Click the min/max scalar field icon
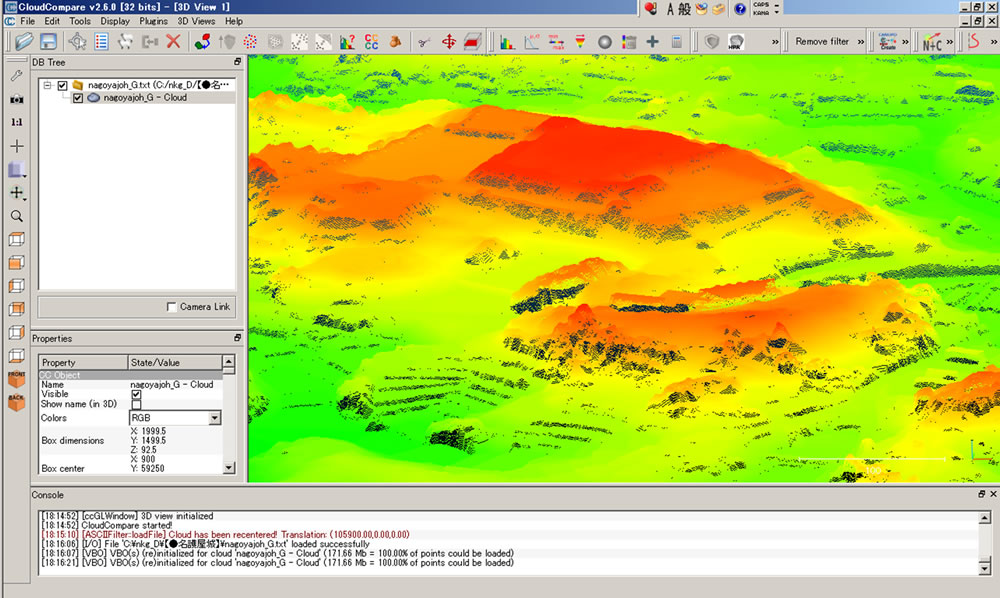This screenshot has height=598, width=1000. 556,42
